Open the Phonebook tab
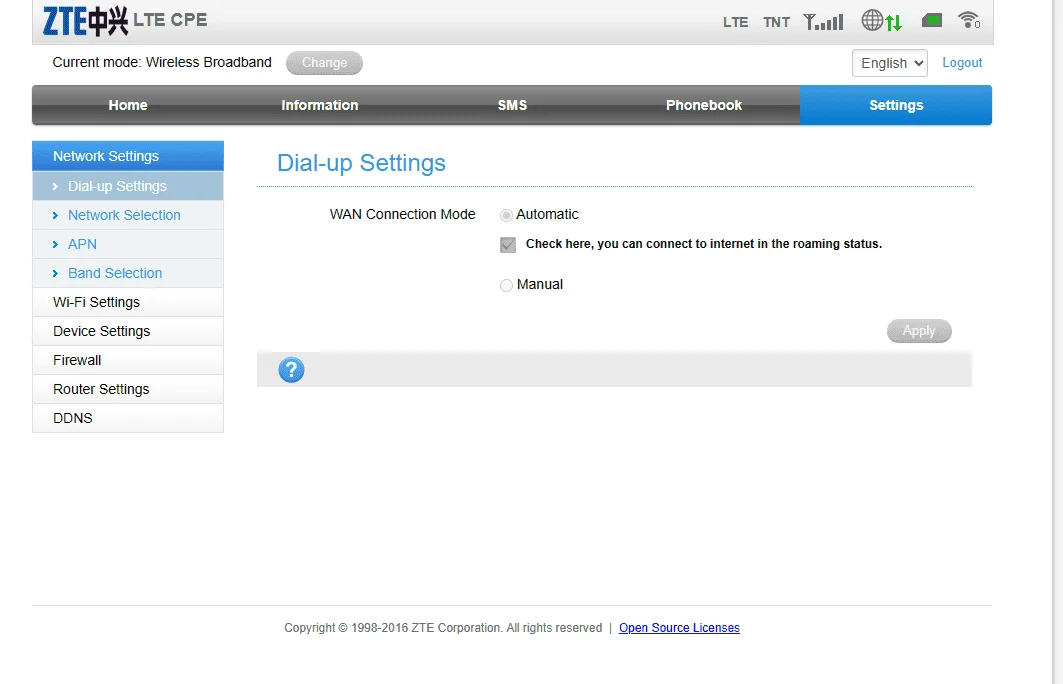 704,105
